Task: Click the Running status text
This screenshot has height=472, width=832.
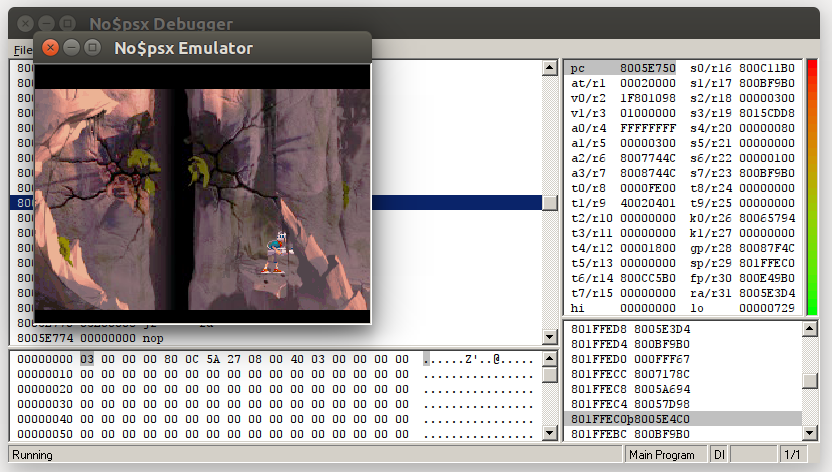Action: point(32,455)
